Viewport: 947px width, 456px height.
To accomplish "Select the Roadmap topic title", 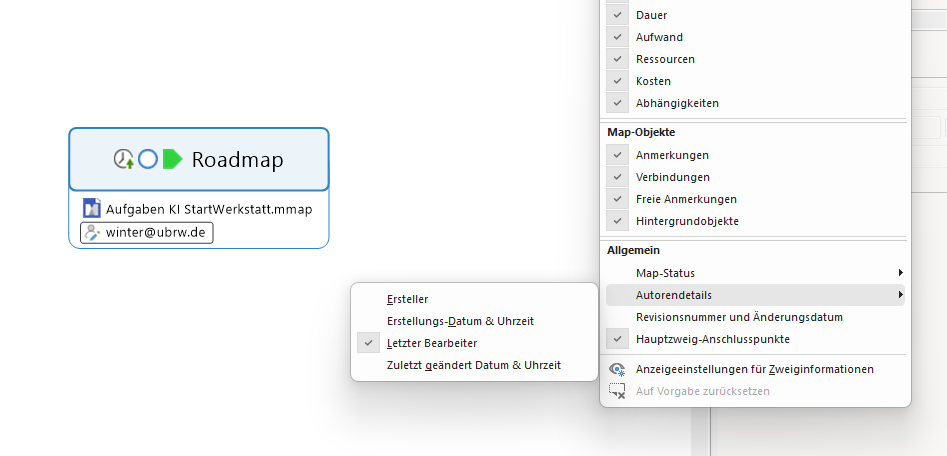I will point(237,159).
